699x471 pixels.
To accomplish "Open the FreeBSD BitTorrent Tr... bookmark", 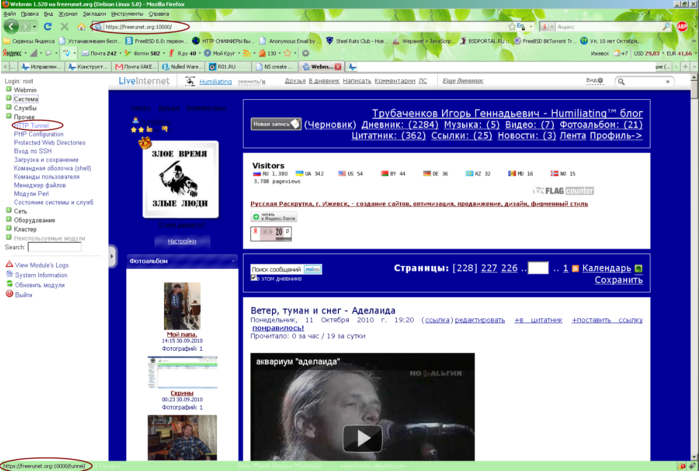I will point(545,41).
